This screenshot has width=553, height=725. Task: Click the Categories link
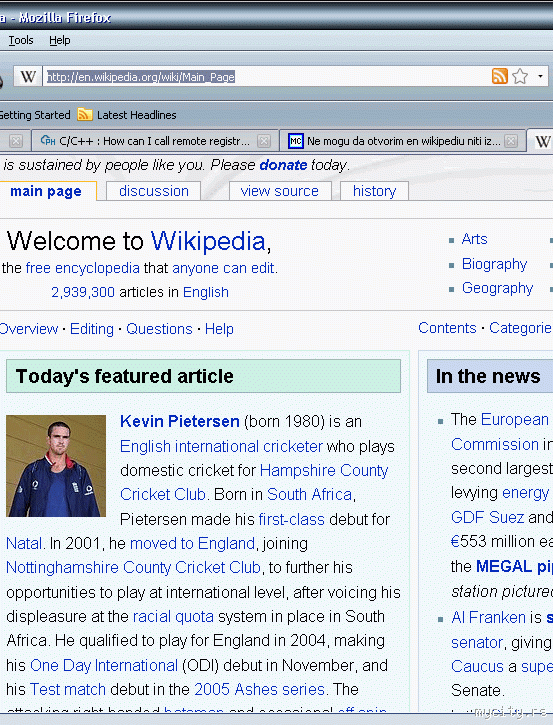pyautogui.click(x=521, y=328)
